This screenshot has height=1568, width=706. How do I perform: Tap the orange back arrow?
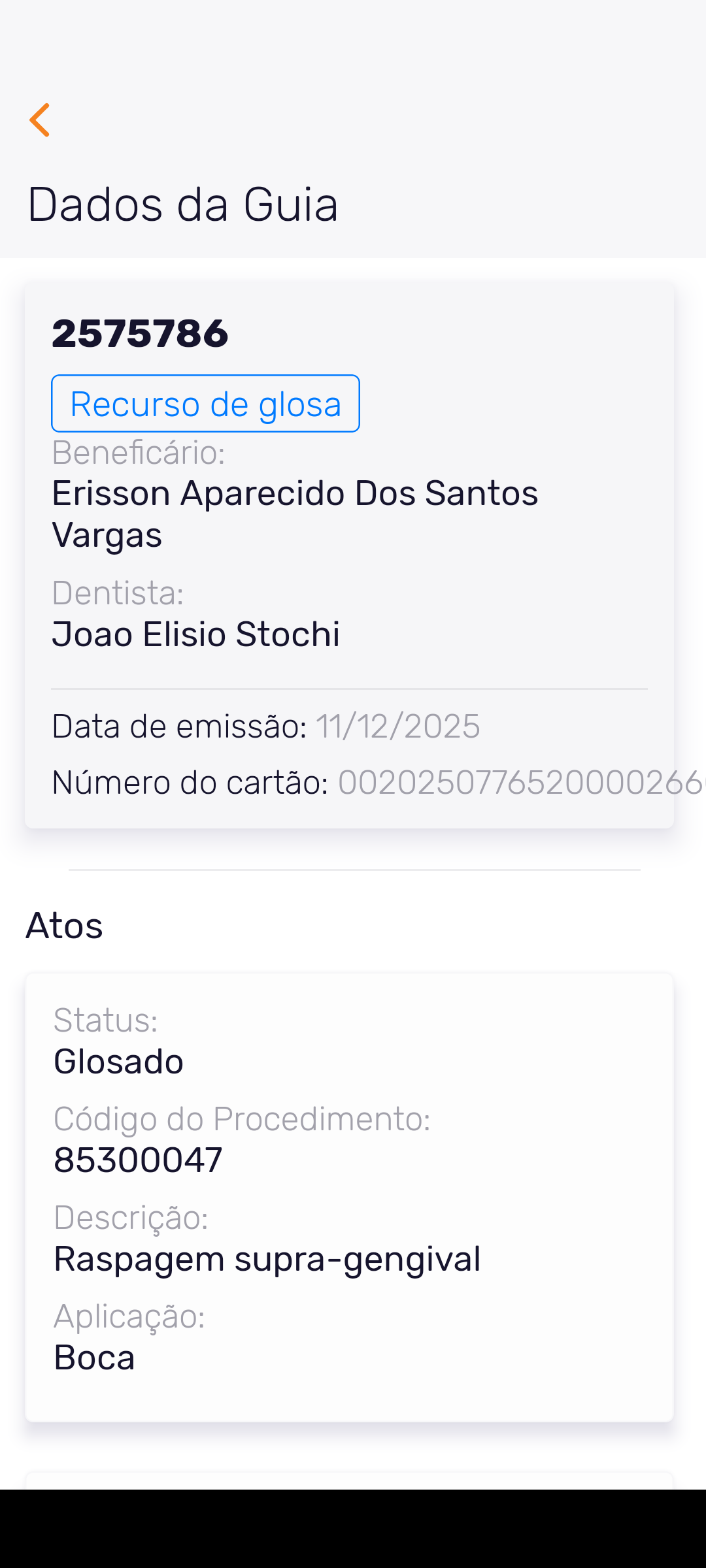(x=40, y=120)
